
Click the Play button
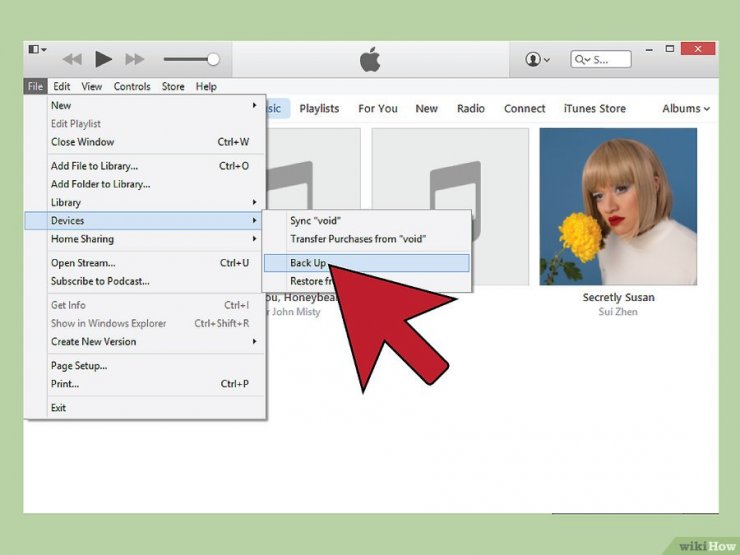(103, 59)
